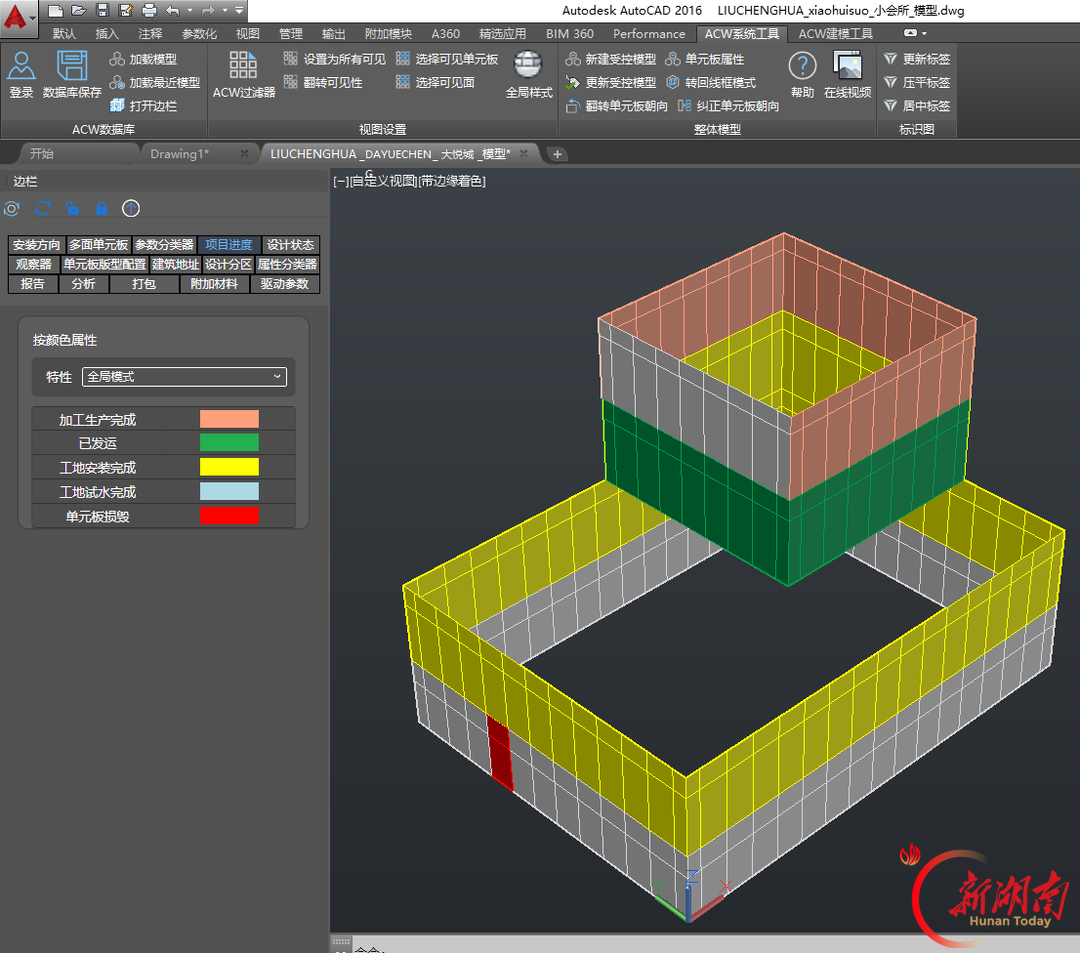Click the Save icon in the quick access toolbar
1080x953 pixels.
(x=102, y=10)
